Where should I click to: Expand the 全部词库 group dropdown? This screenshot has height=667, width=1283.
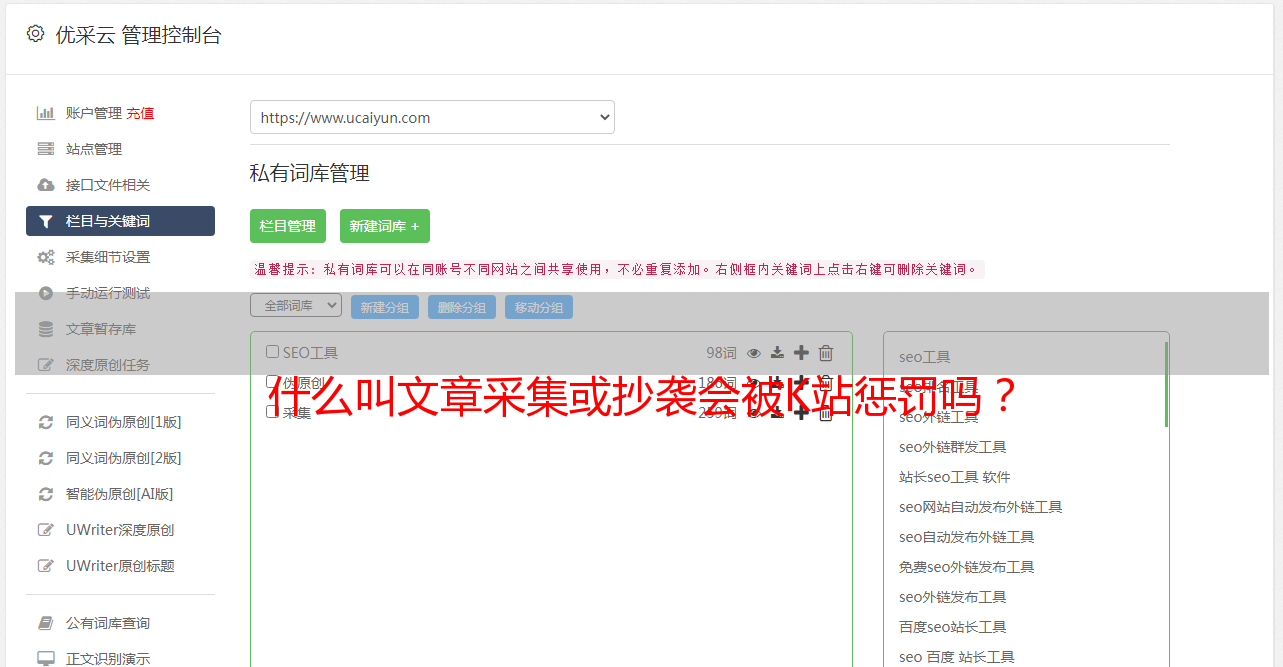point(296,306)
